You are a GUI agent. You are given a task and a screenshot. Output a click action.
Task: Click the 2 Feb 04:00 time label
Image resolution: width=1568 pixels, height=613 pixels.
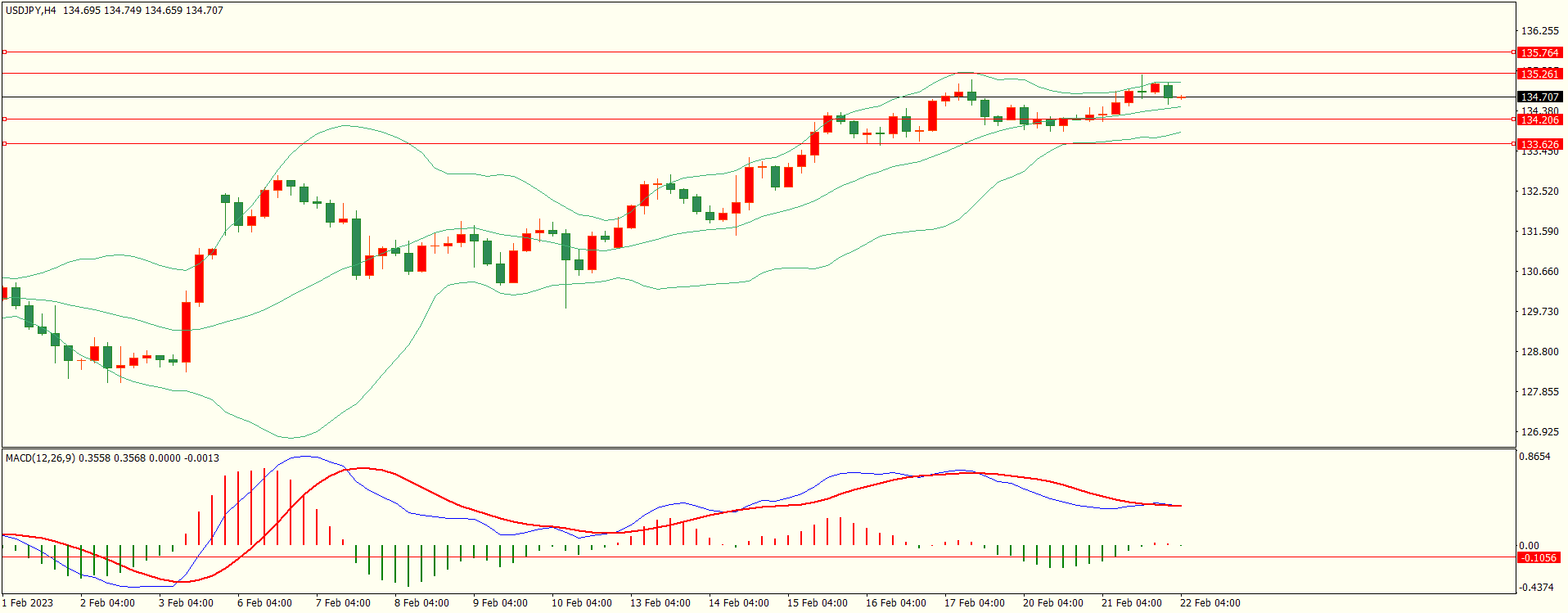pyautogui.click(x=108, y=603)
